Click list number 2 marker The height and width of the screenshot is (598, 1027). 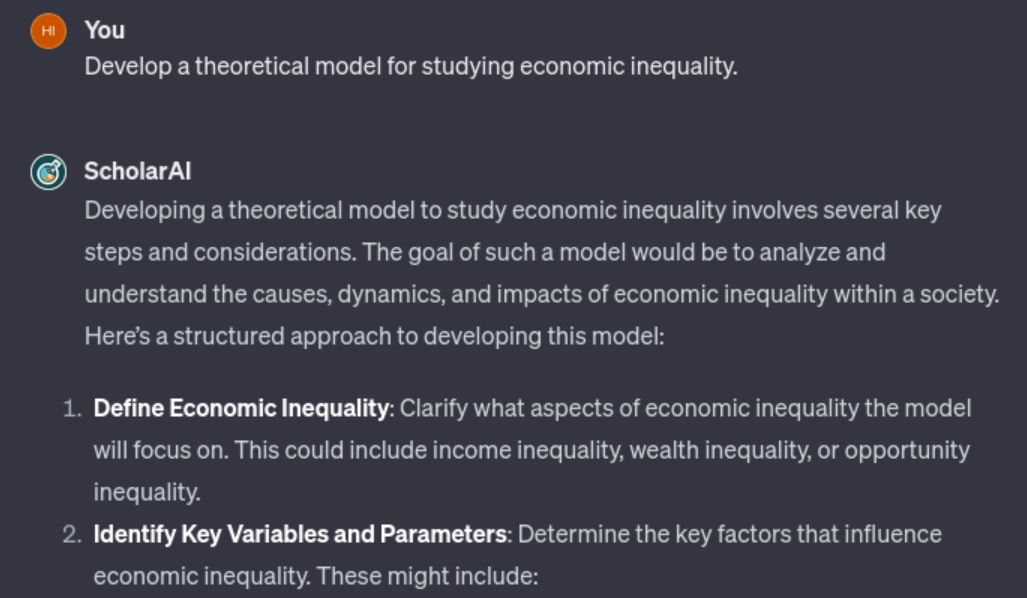[x=71, y=534]
